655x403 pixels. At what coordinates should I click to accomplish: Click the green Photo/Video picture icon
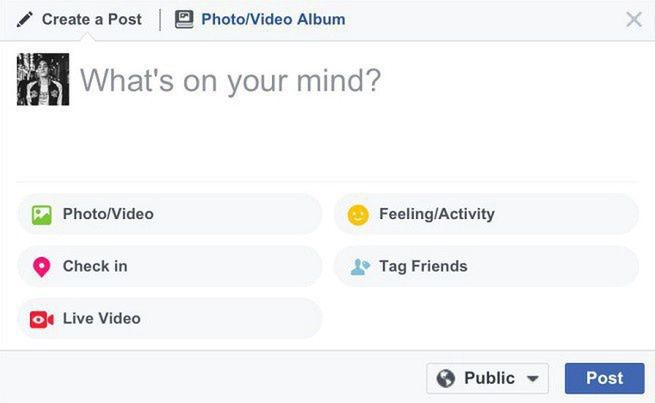[x=41, y=214]
